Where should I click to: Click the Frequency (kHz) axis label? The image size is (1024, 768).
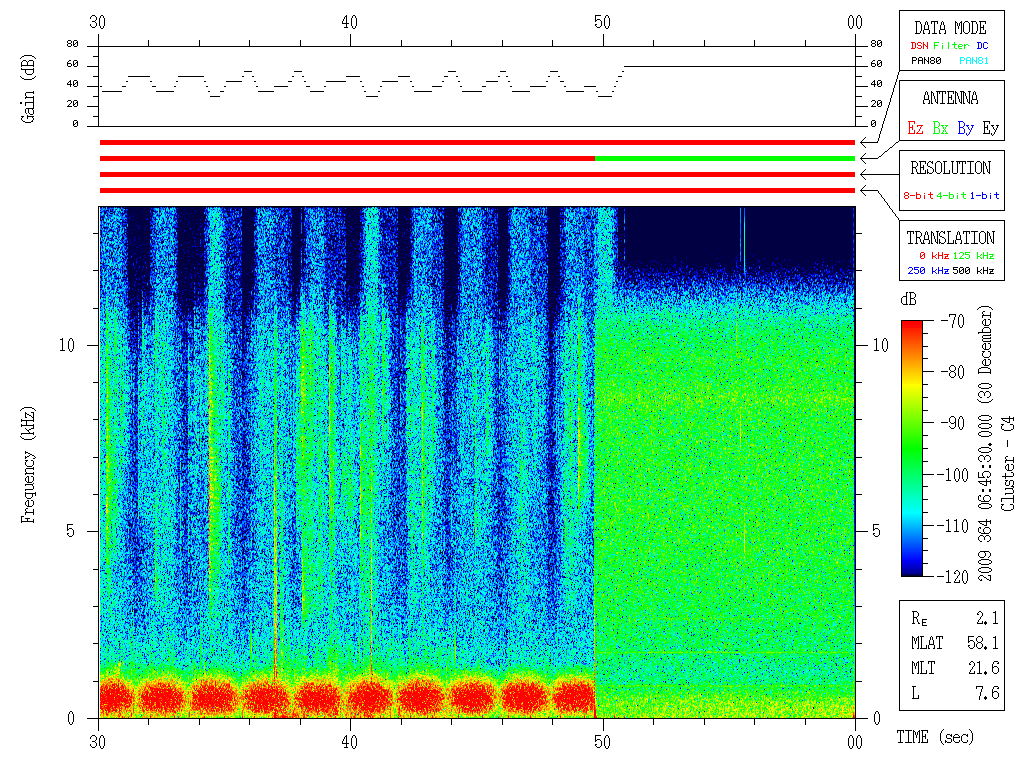click(27, 465)
